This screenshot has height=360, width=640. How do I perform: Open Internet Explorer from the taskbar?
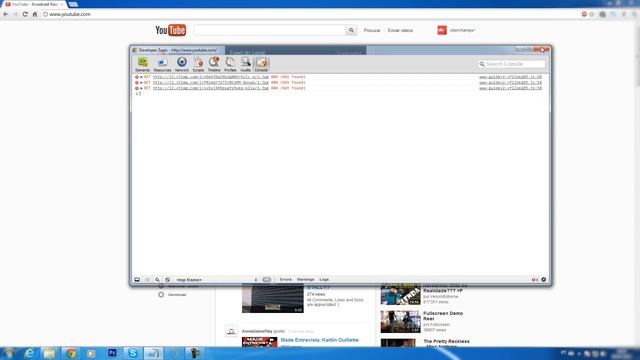29,353
